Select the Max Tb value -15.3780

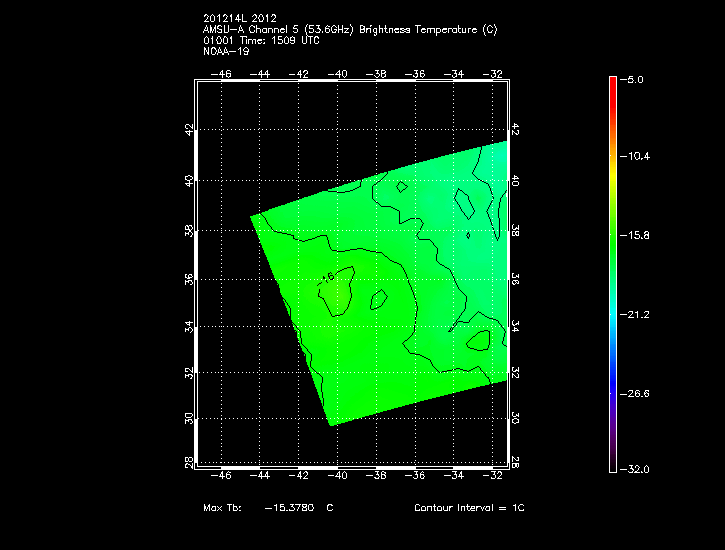tap(289, 508)
